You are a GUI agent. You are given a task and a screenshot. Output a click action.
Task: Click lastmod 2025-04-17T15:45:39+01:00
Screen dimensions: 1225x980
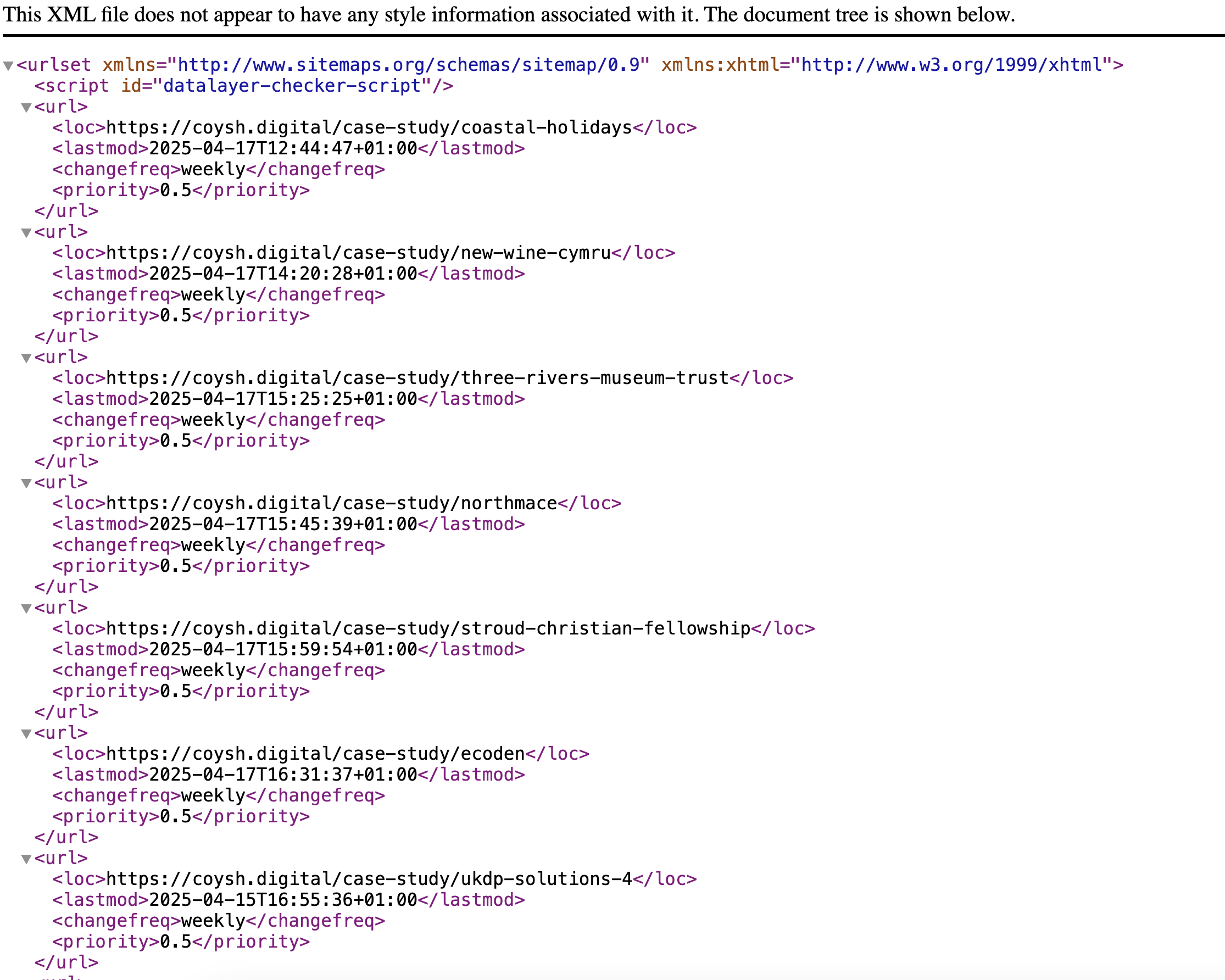pyautogui.click(x=283, y=524)
